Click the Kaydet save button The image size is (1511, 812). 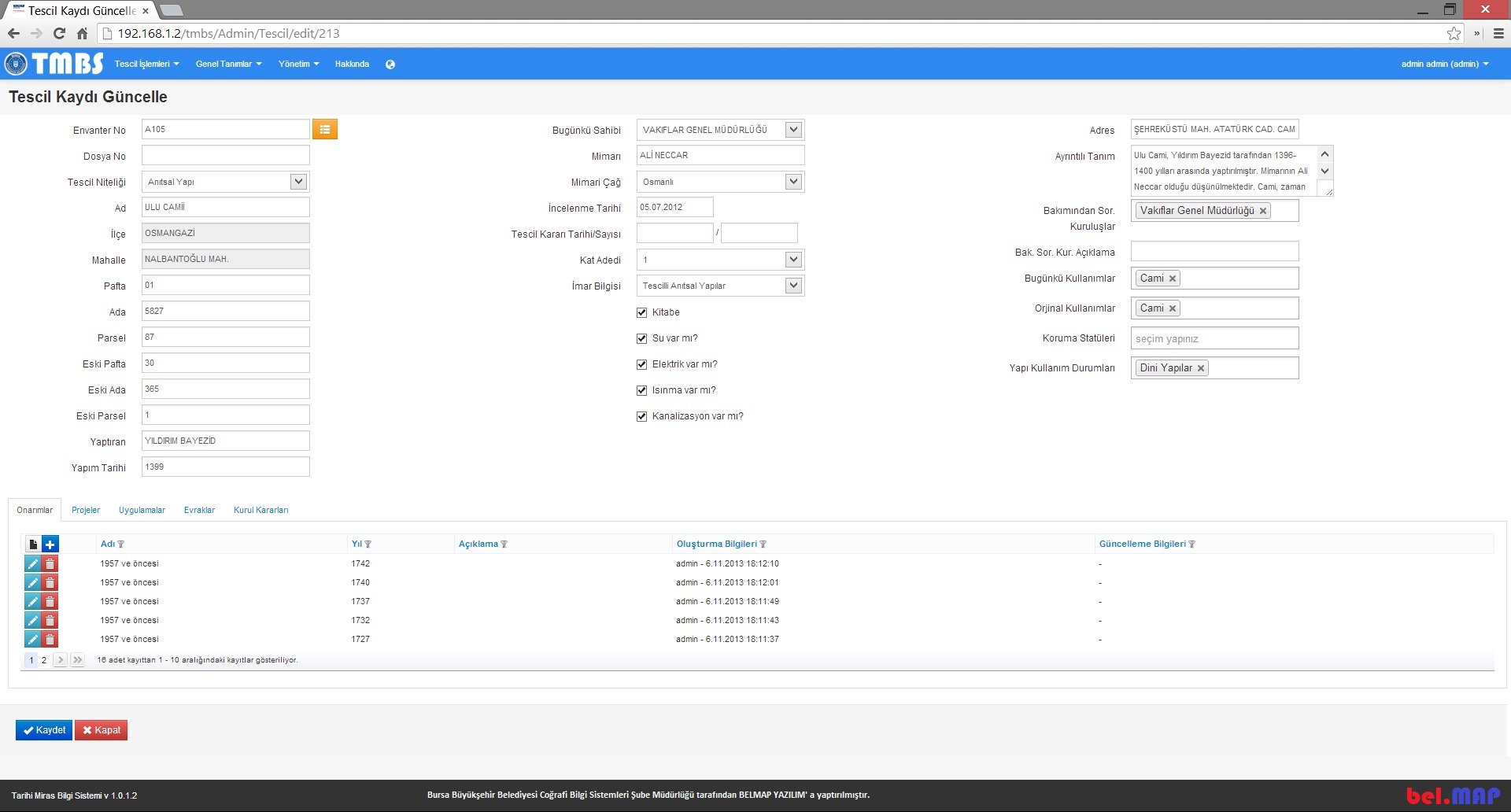(x=44, y=730)
